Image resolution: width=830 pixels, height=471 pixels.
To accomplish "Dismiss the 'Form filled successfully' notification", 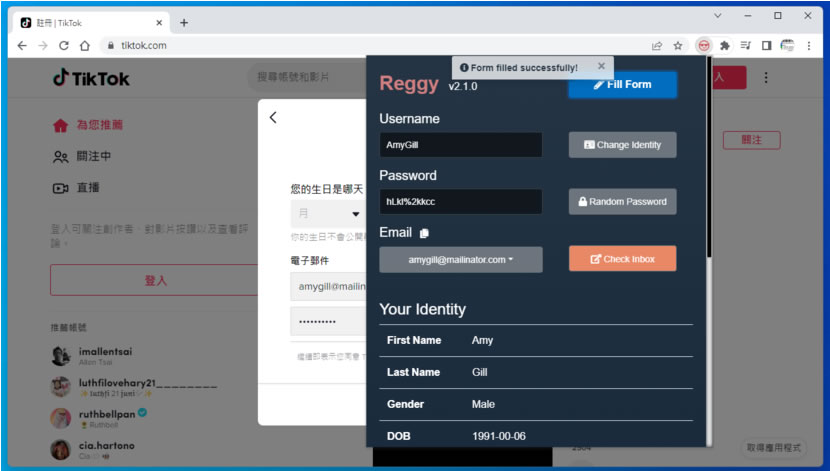I will [601, 66].
